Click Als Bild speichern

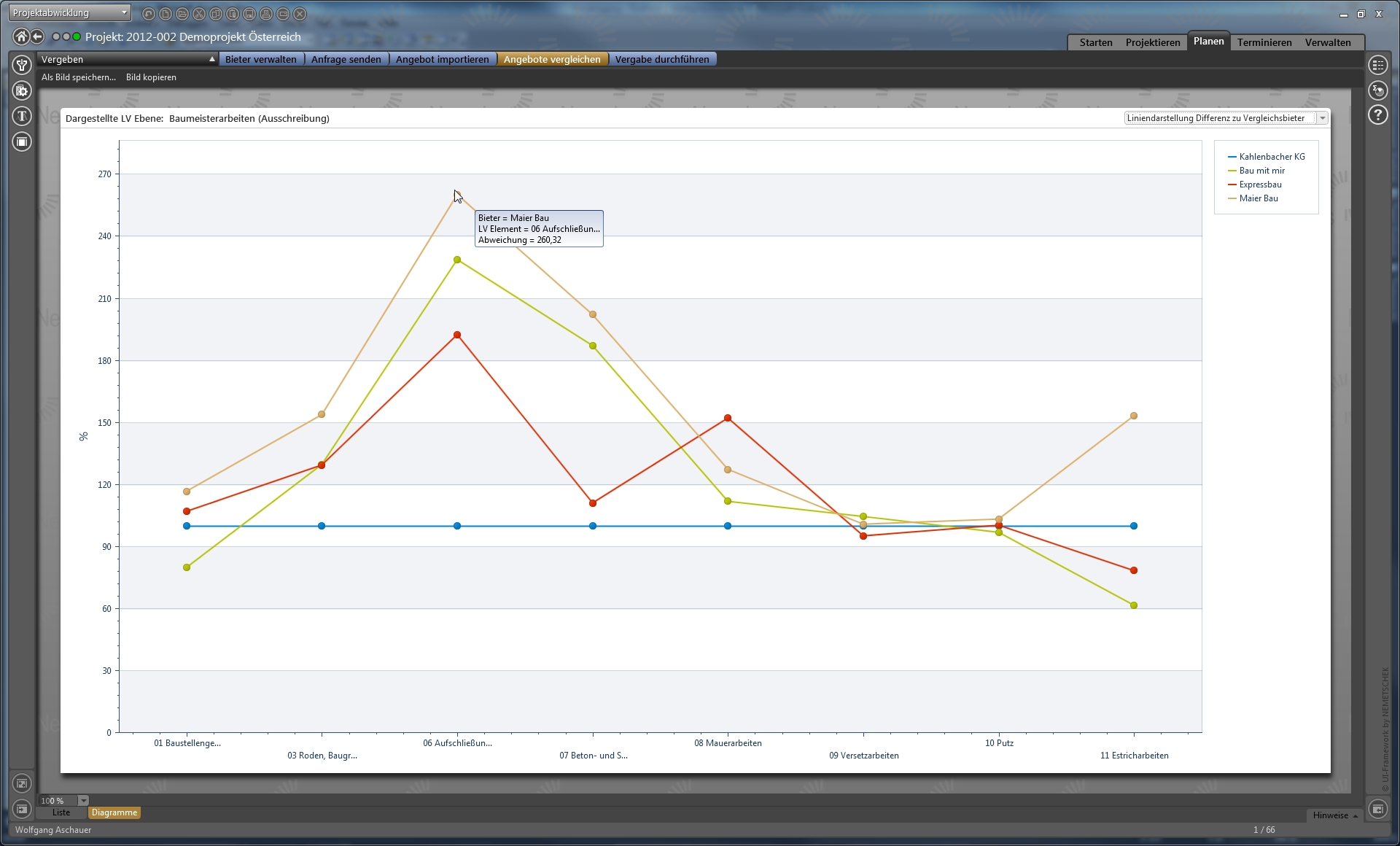(x=78, y=77)
